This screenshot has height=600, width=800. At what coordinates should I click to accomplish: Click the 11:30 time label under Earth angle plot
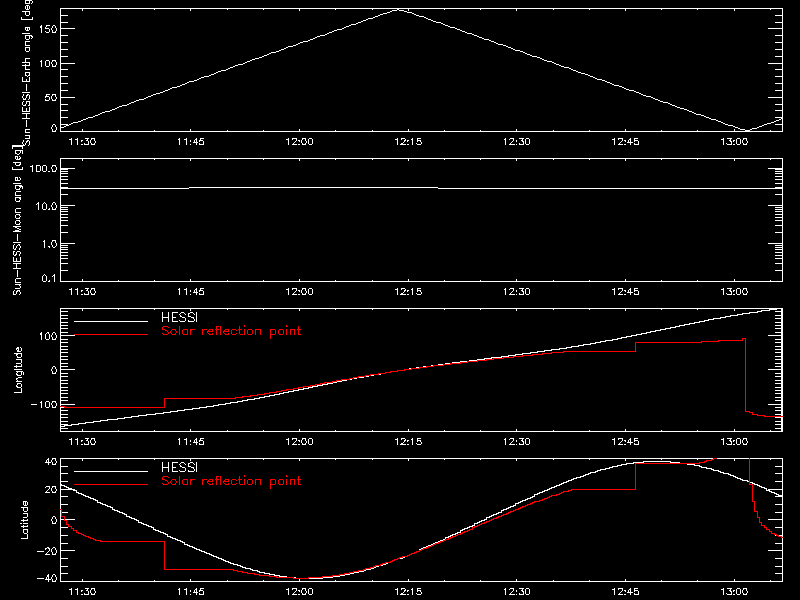click(x=82, y=142)
